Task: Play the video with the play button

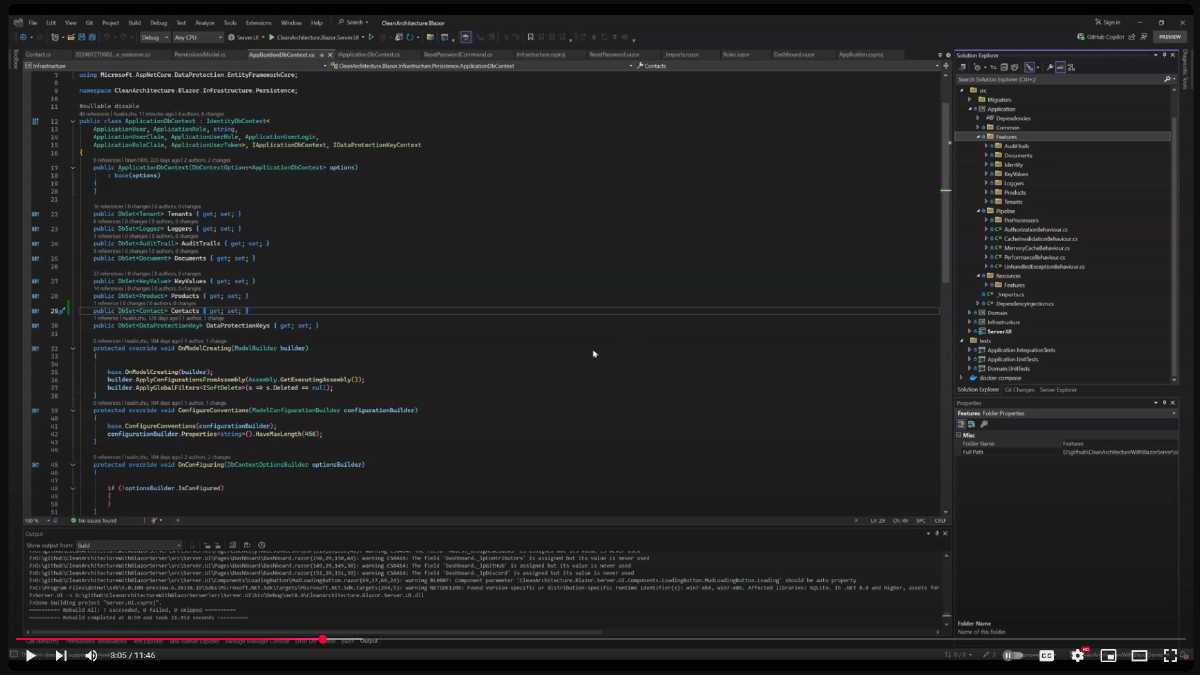Action: click(30, 656)
